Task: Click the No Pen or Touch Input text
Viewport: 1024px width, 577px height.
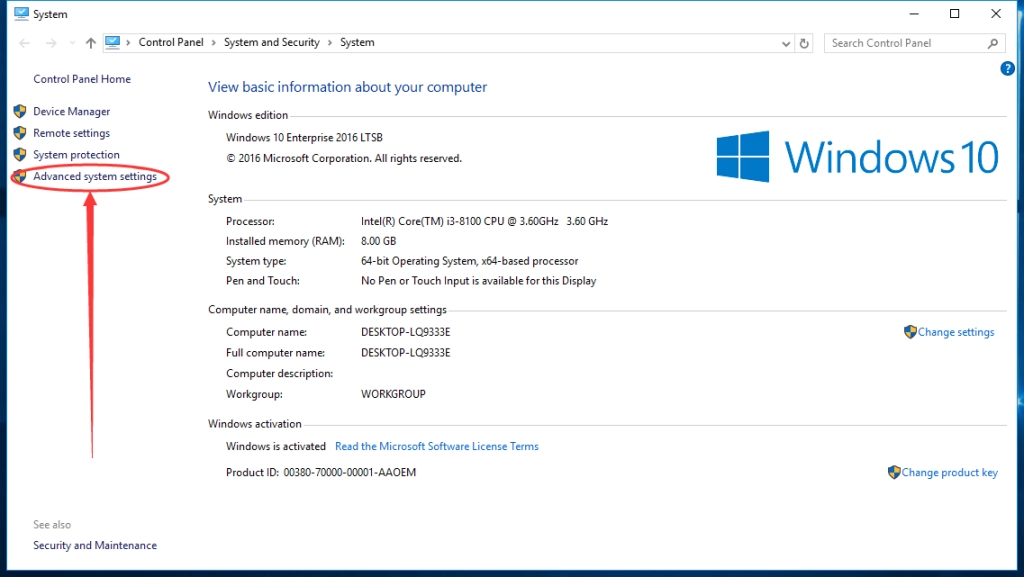Action: coord(479,281)
